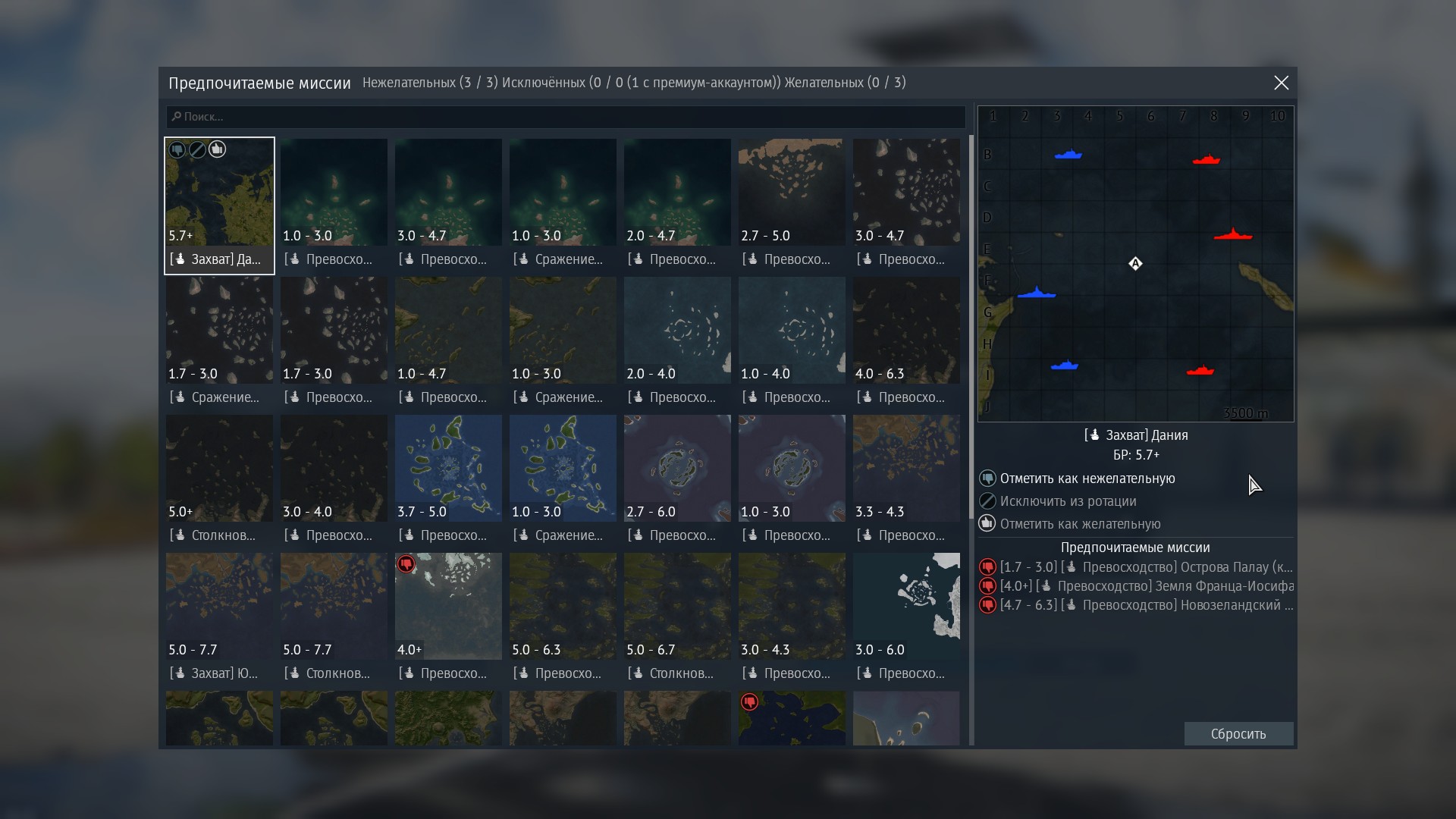Close the Предпочитаемые миссии window

pos(1281,83)
